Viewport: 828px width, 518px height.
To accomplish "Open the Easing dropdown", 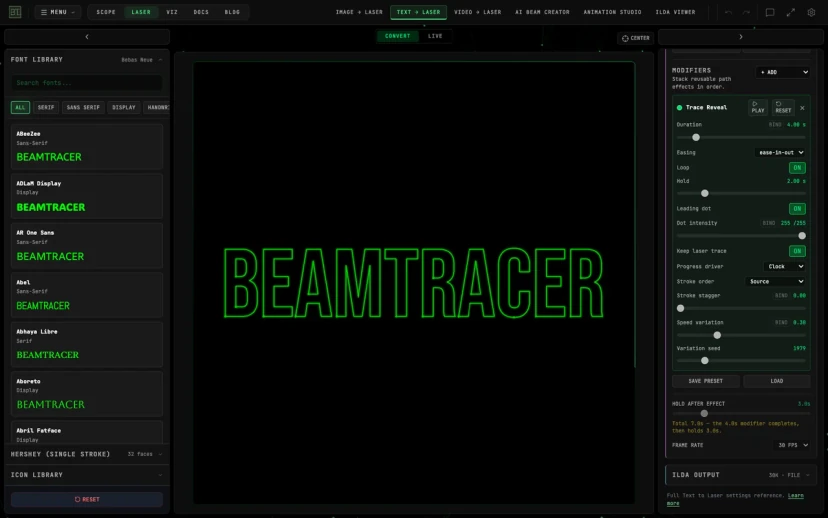I will point(780,153).
